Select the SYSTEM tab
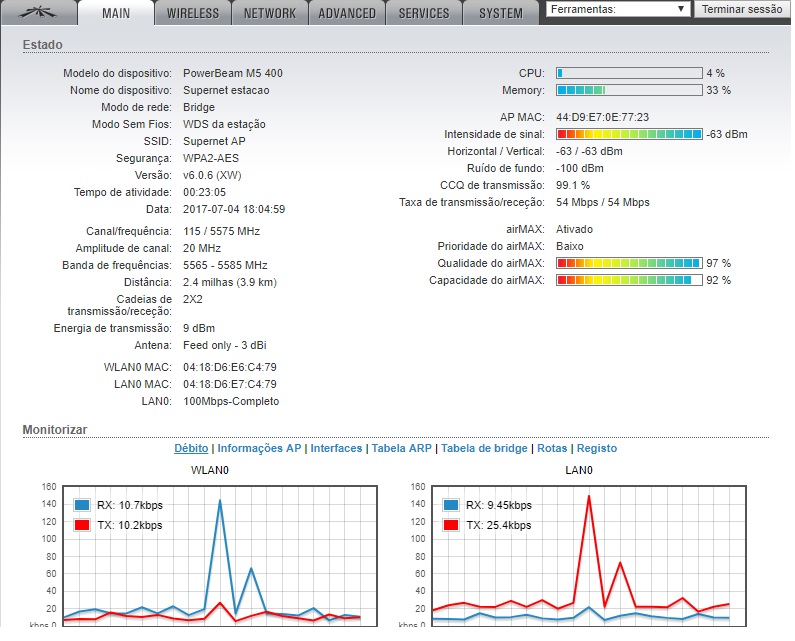This screenshot has width=795, height=641. tap(500, 13)
